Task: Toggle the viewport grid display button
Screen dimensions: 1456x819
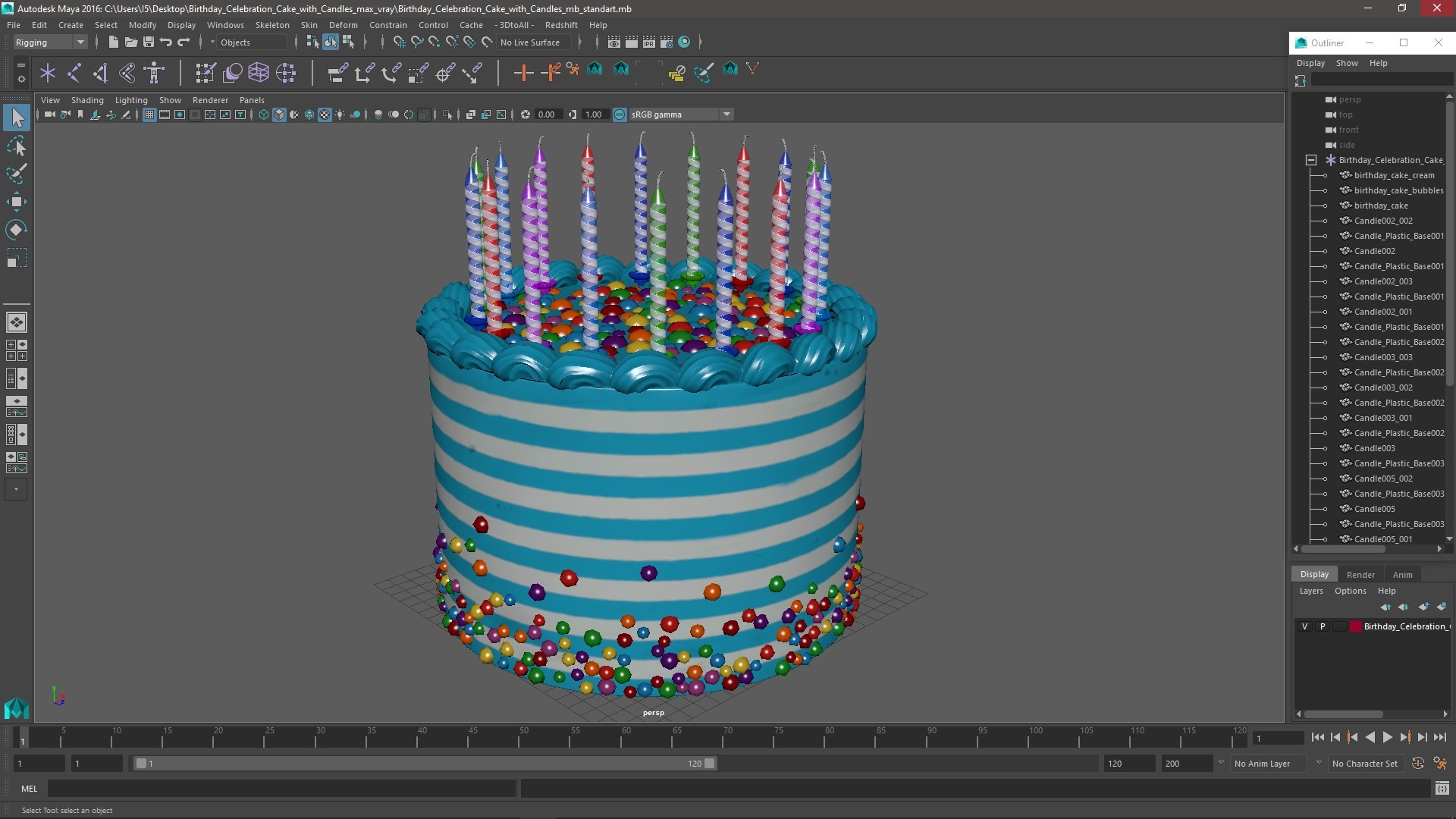Action: [149, 115]
